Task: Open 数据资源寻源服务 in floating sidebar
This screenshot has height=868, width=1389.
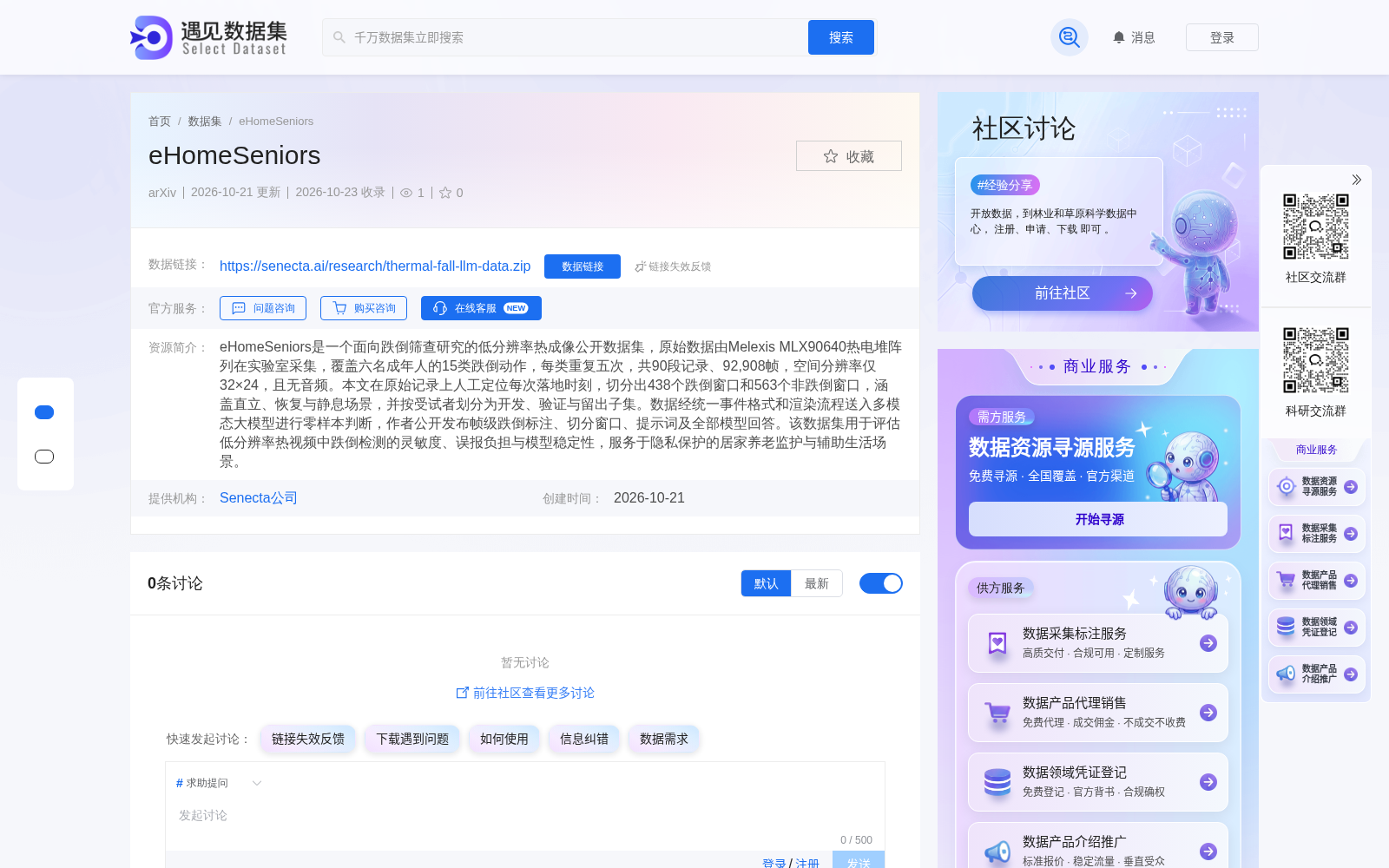Action: 1317,487
